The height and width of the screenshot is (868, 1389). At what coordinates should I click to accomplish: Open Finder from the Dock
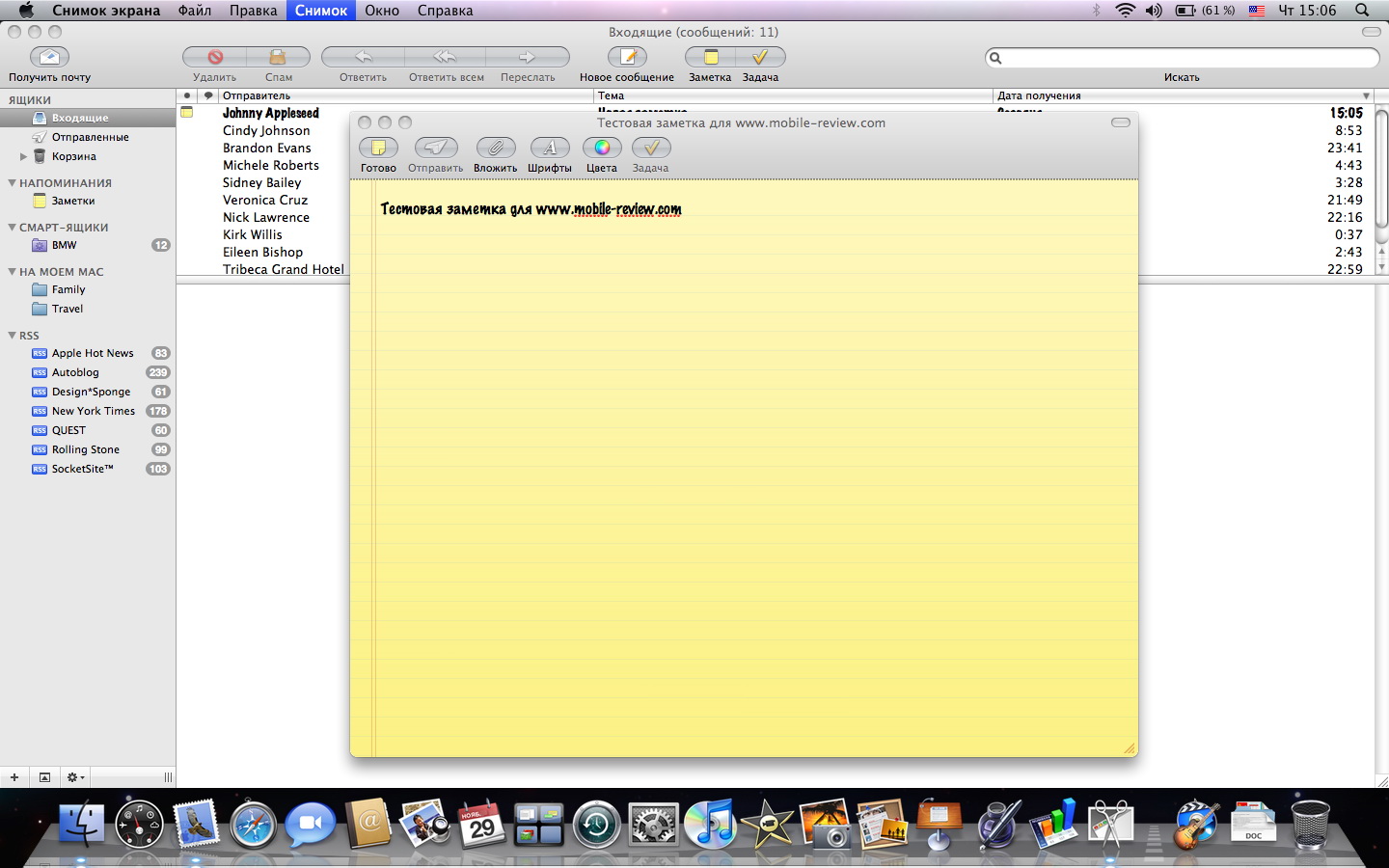pos(82,823)
